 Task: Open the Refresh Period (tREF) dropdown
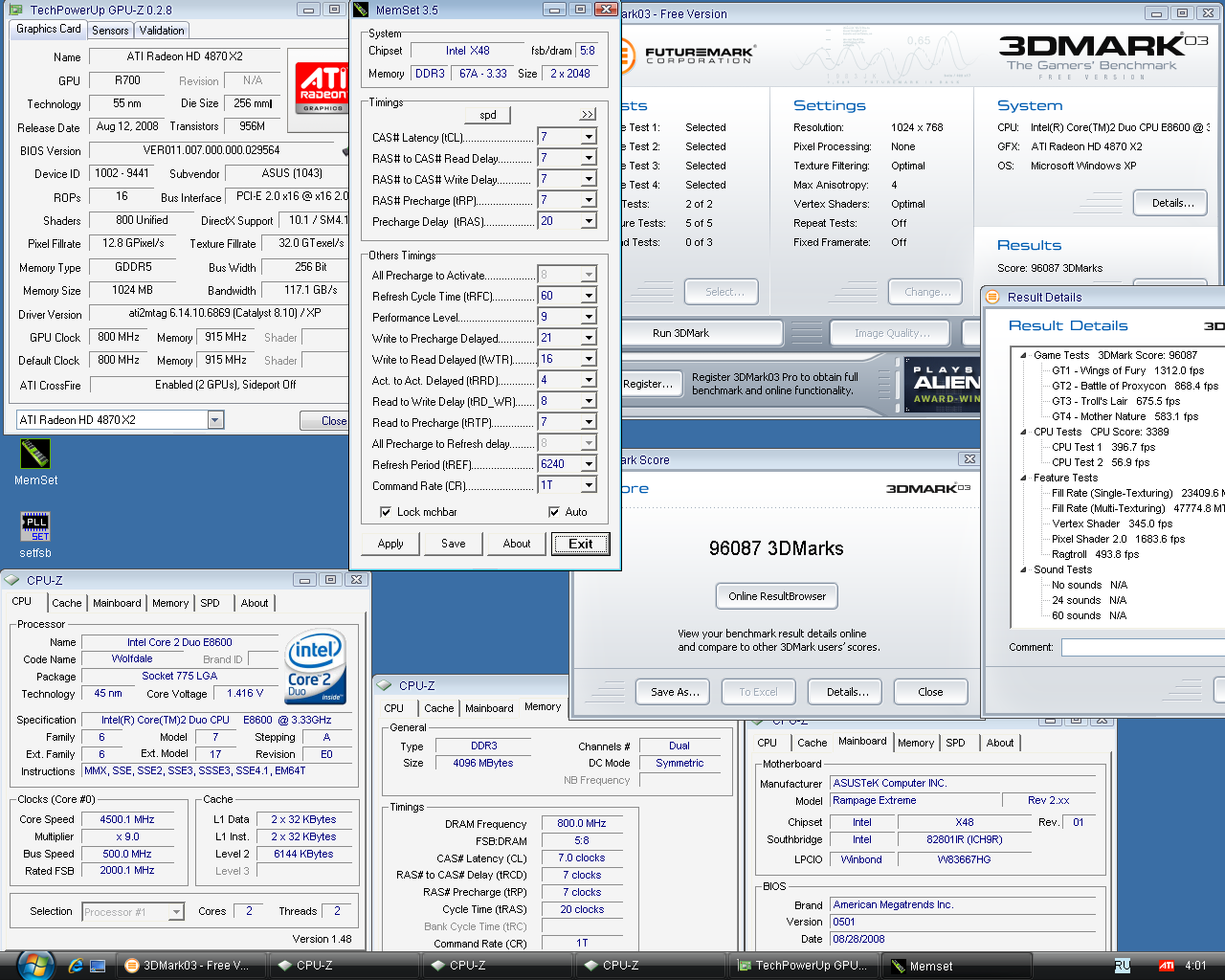589,464
